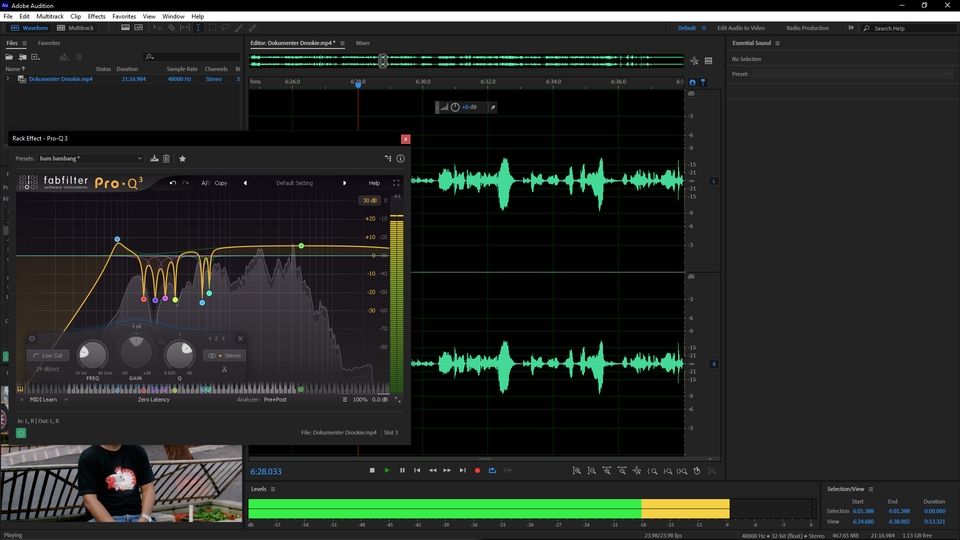Pause playback in the transport
Screen dimensions: 960x540
coord(402,470)
